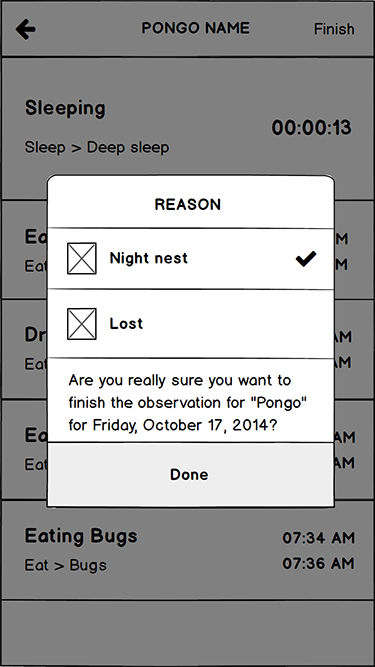Click the empty row below Eating Bugs

point(188,632)
